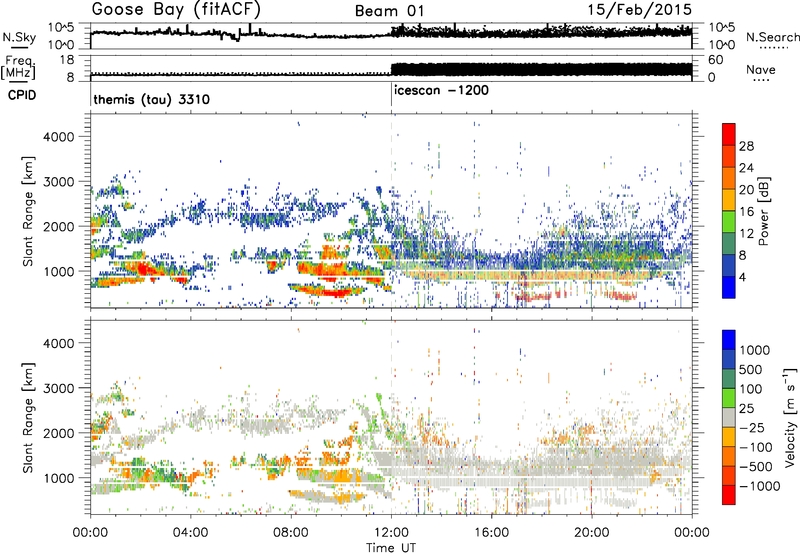Click the '3000' tick on the velocity panel
The height and width of the screenshot is (554, 800).
(x=59, y=388)
